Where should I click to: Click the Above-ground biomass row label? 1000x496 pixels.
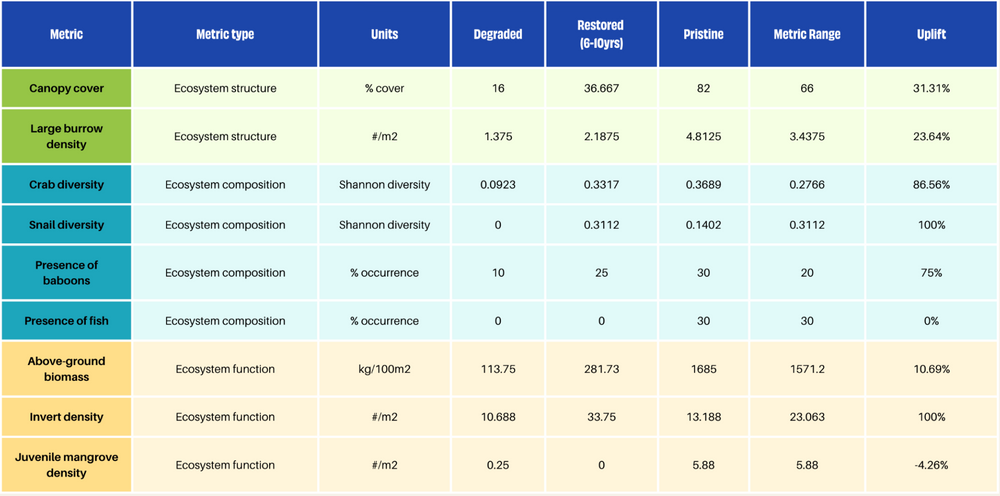click(x=66, y=369)
